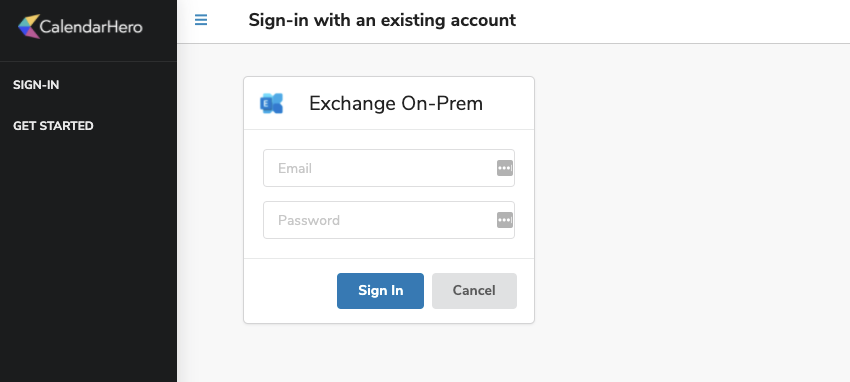The image size is (850, 382).
Task: Click the Email placeholder text
Action: tap(295, 169)
